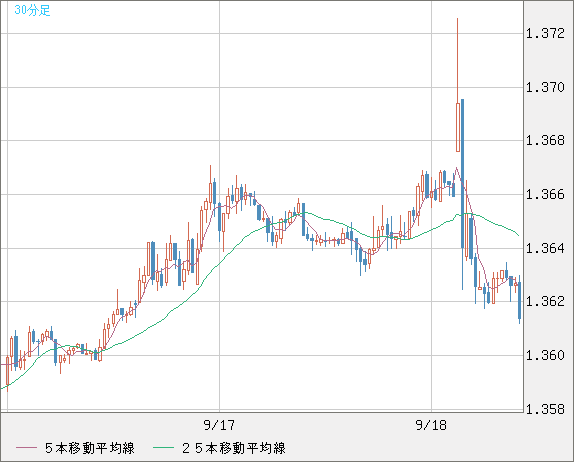
Task: Click the 1.362 price axis label
Action: 545,301
